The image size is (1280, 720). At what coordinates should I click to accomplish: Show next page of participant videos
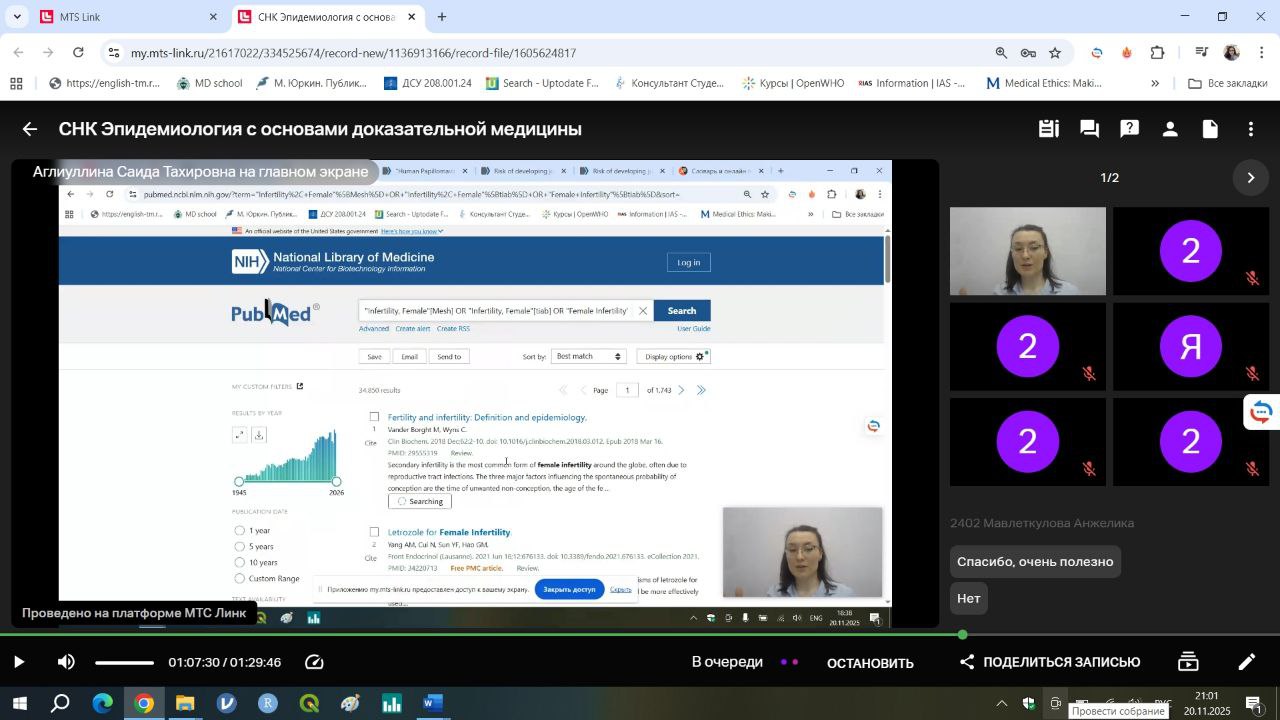[x=1250, y=178]
